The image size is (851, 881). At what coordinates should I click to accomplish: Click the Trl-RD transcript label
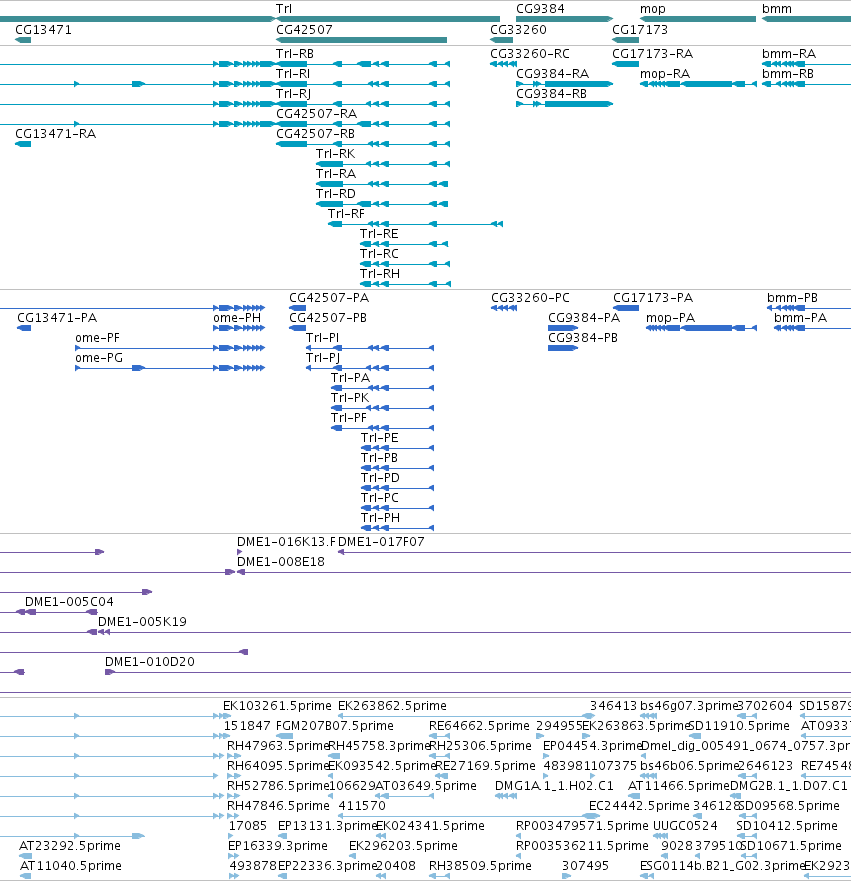coord(335,194)
